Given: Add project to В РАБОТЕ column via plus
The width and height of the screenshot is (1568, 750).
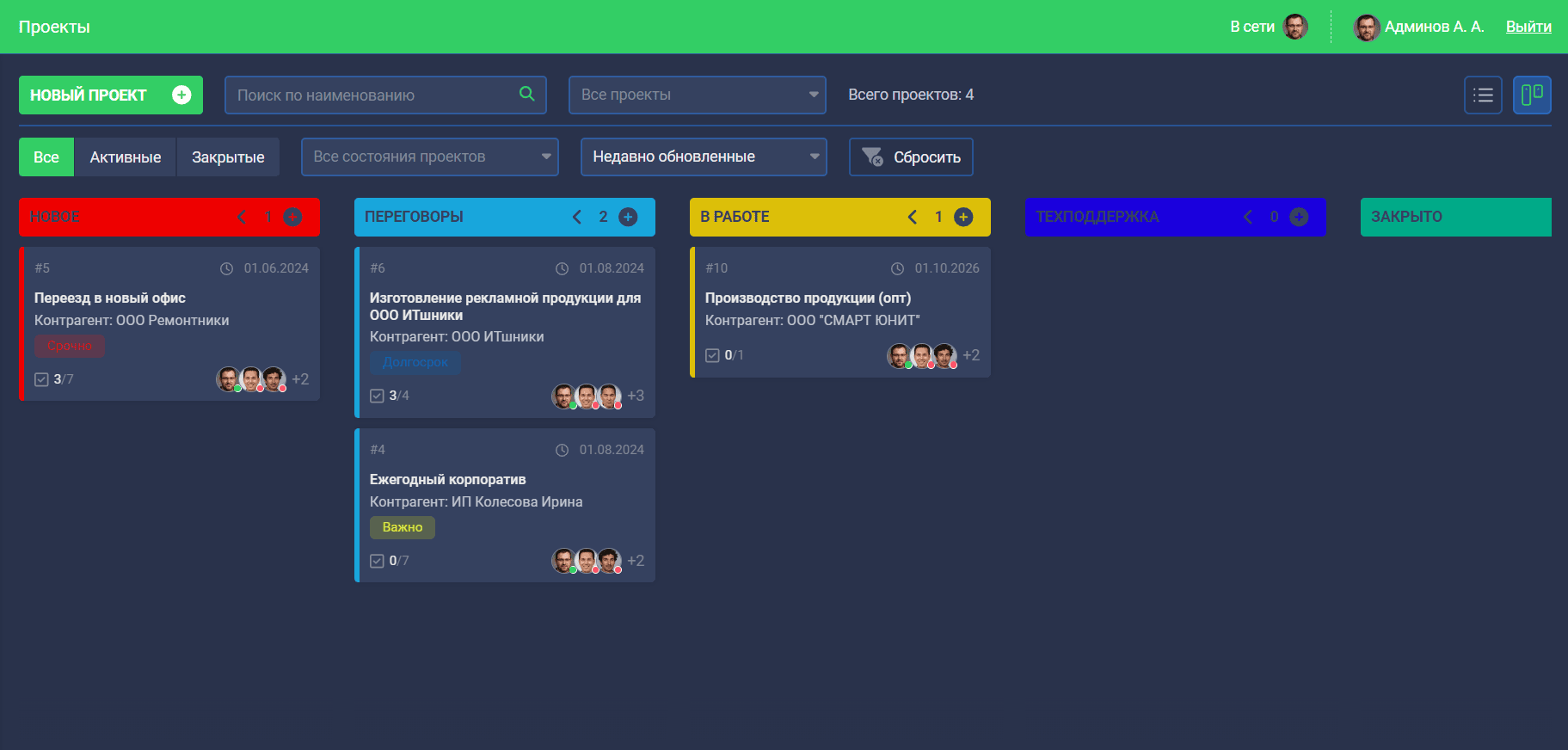Looking at the screenshot, I should pos(963,217).
